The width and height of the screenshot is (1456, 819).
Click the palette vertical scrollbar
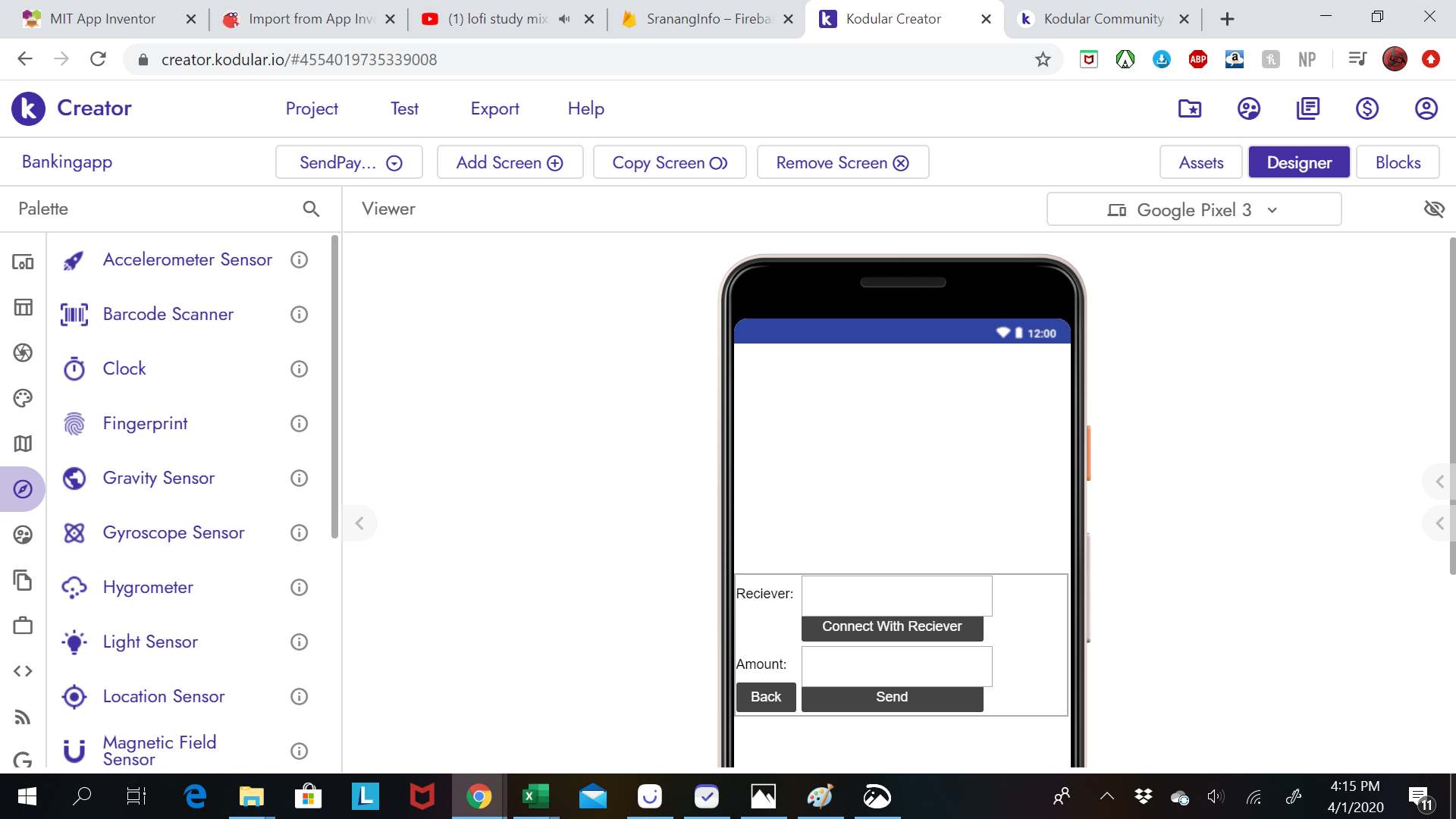pos(334,387)
